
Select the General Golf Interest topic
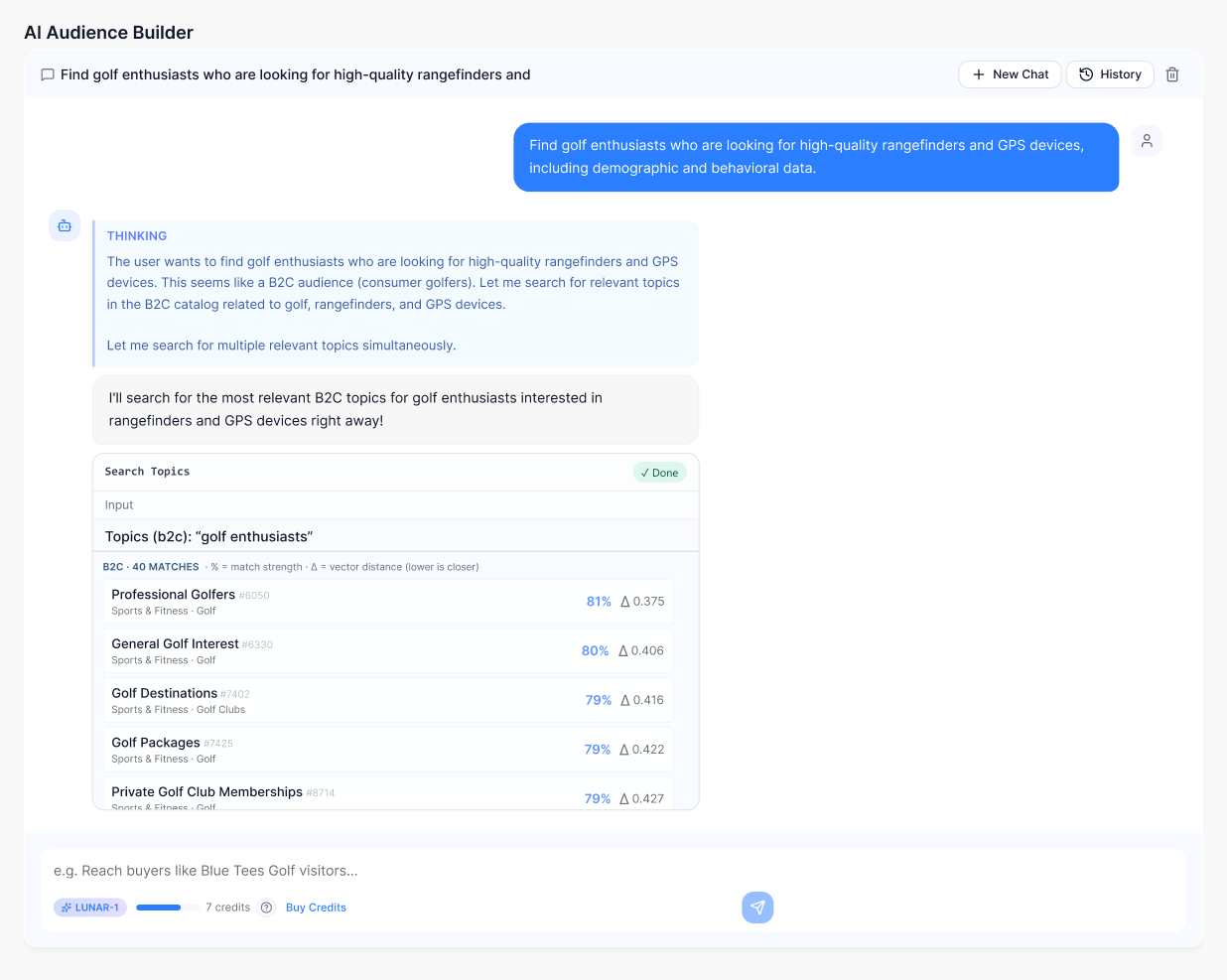point(388,651)
